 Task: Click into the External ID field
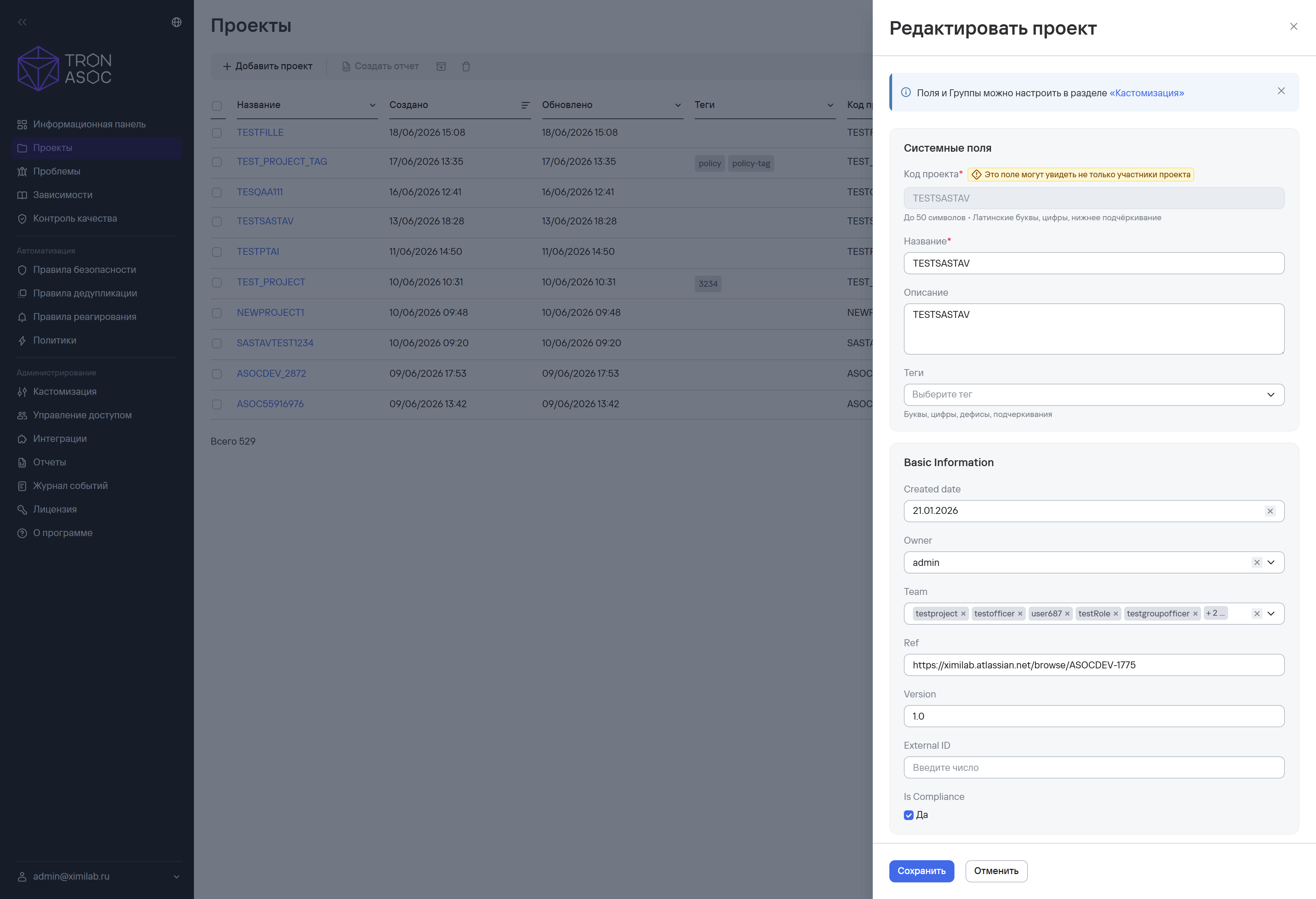coord(1094,768)
